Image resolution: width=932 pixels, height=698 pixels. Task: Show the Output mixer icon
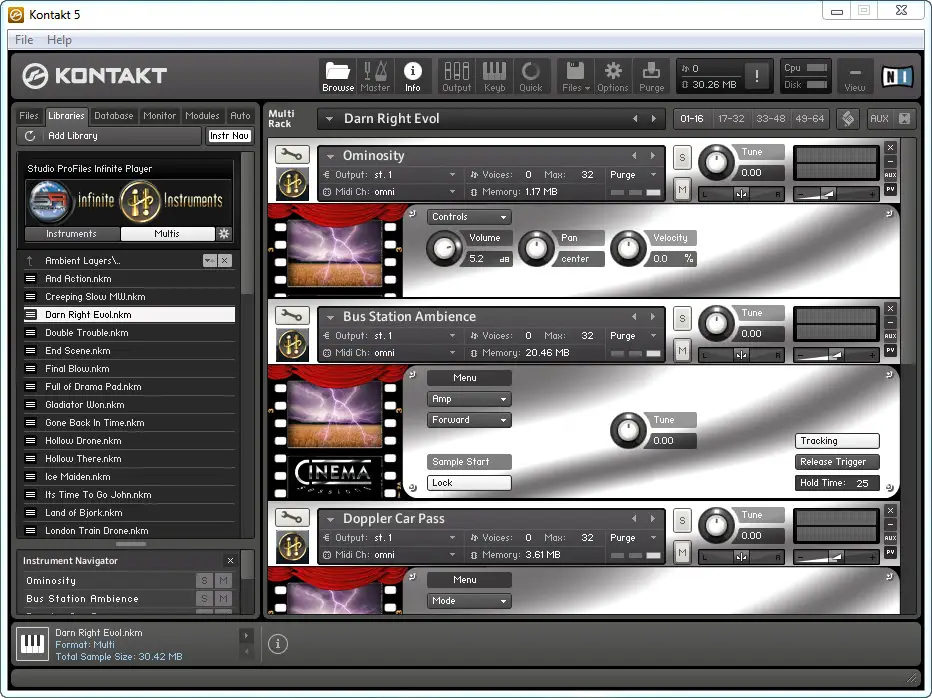coord(456,76)
